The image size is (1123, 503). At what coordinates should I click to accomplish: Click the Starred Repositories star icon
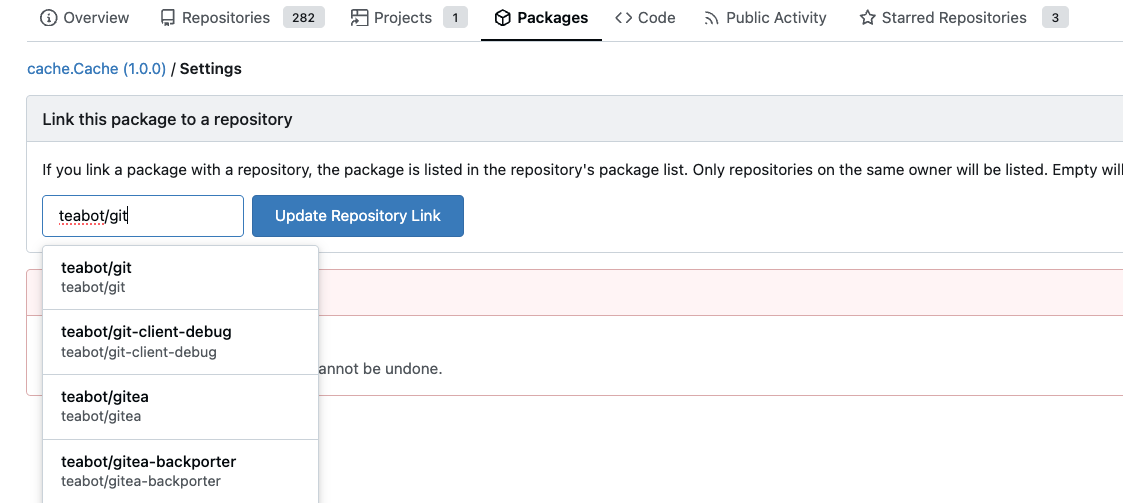tap(867, 18)
